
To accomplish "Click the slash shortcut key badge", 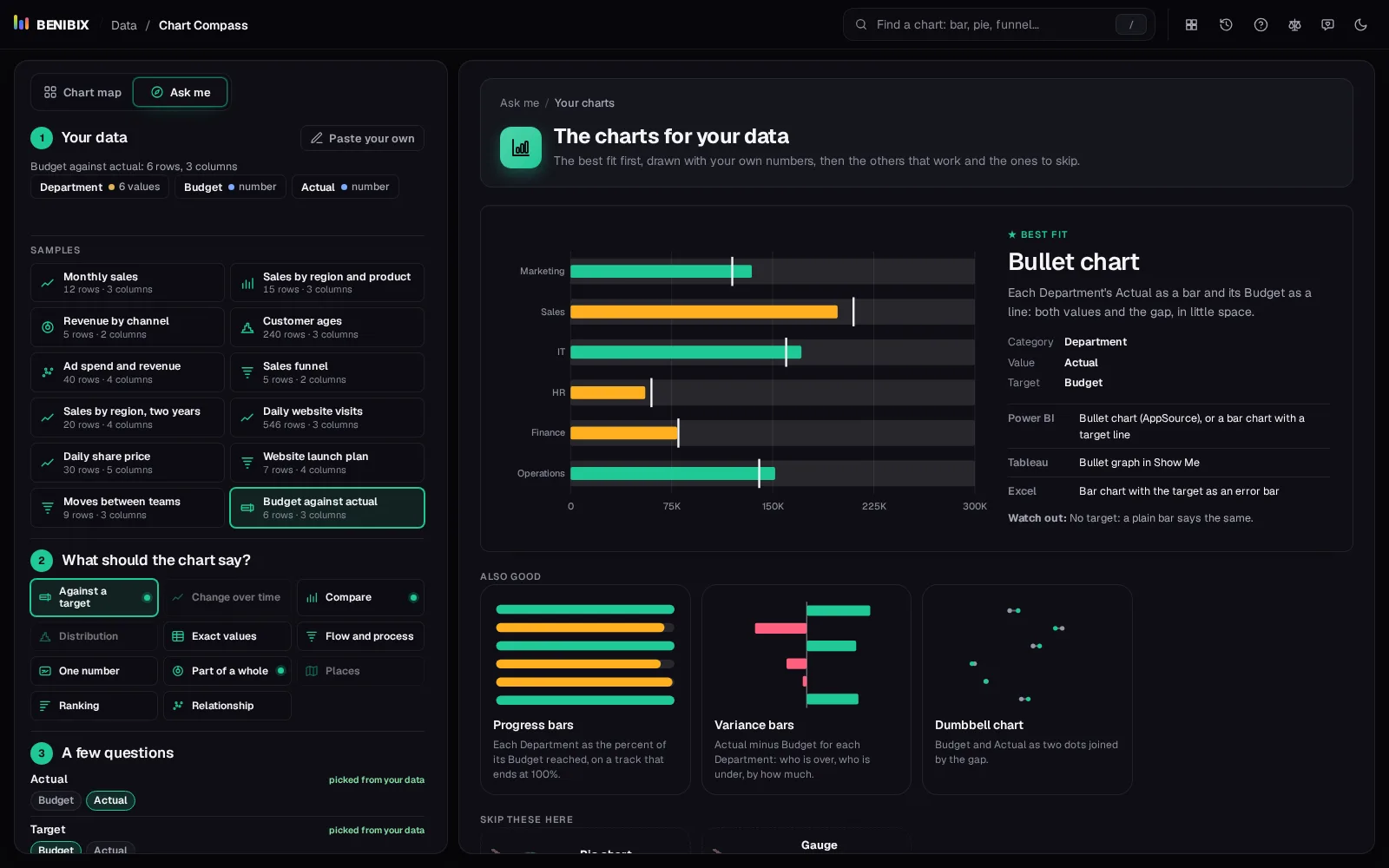I will 1130,24.
